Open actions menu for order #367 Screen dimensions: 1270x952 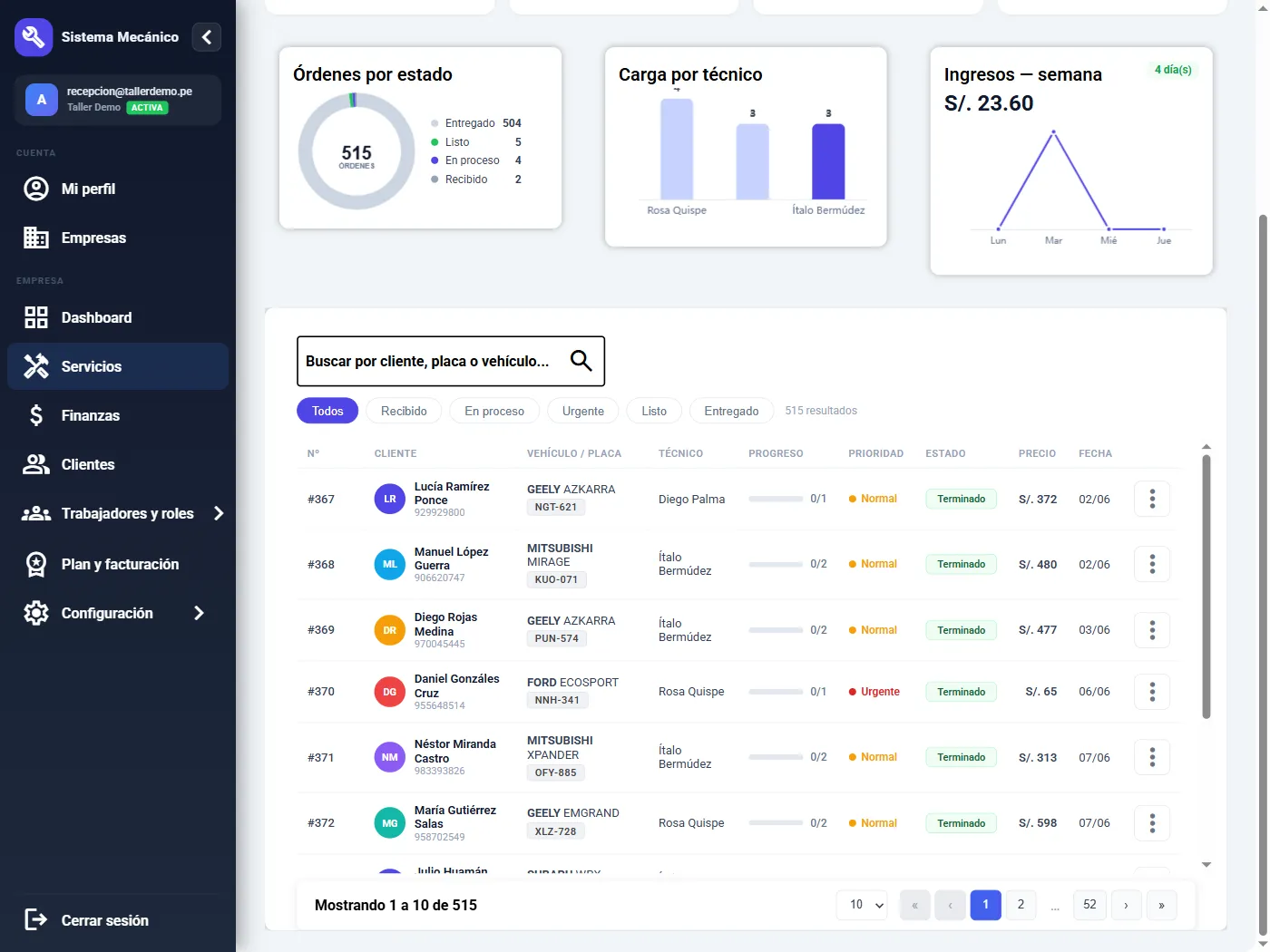pyautogui.click(x=1152, y=499)
